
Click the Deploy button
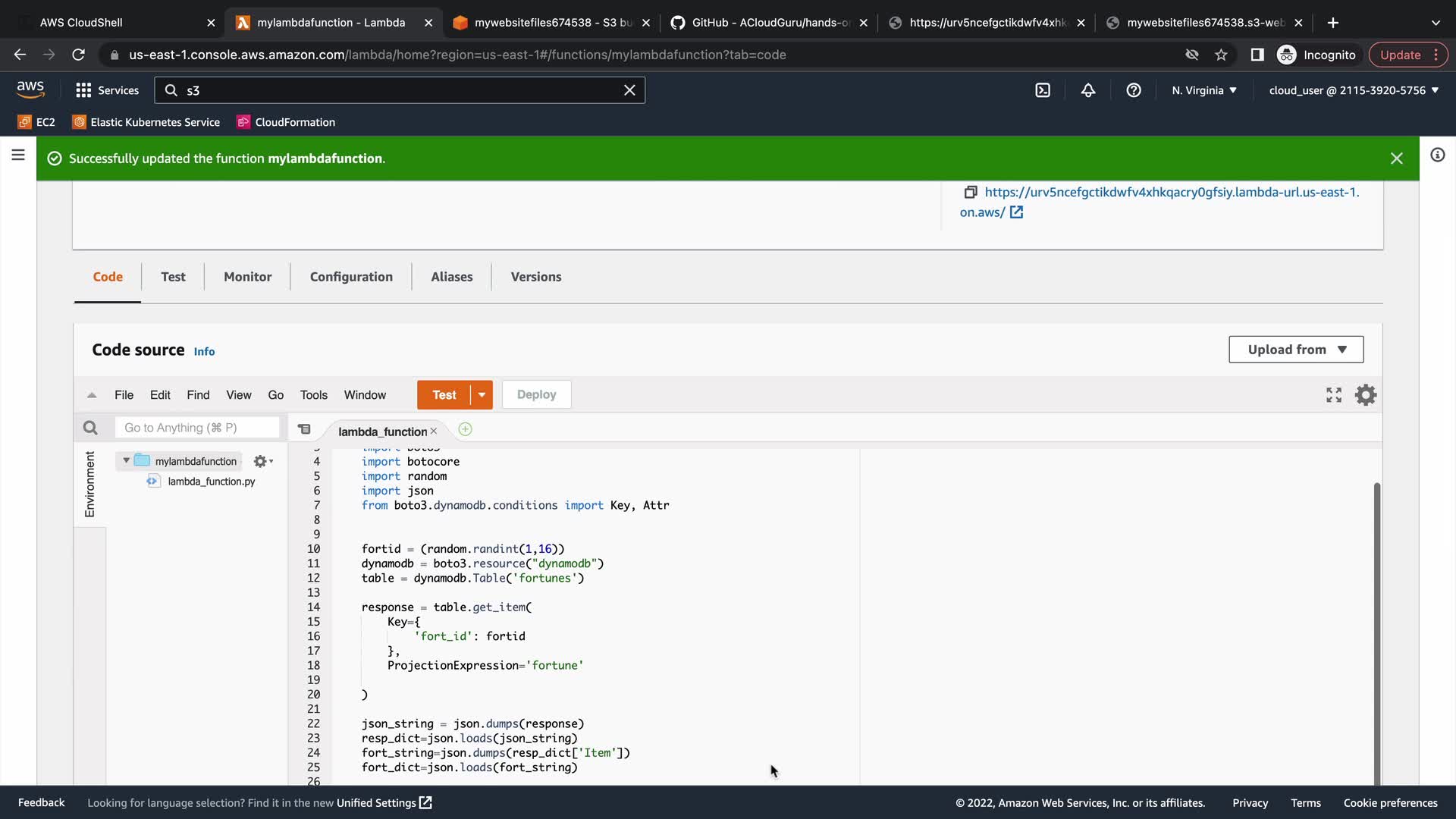536,395
